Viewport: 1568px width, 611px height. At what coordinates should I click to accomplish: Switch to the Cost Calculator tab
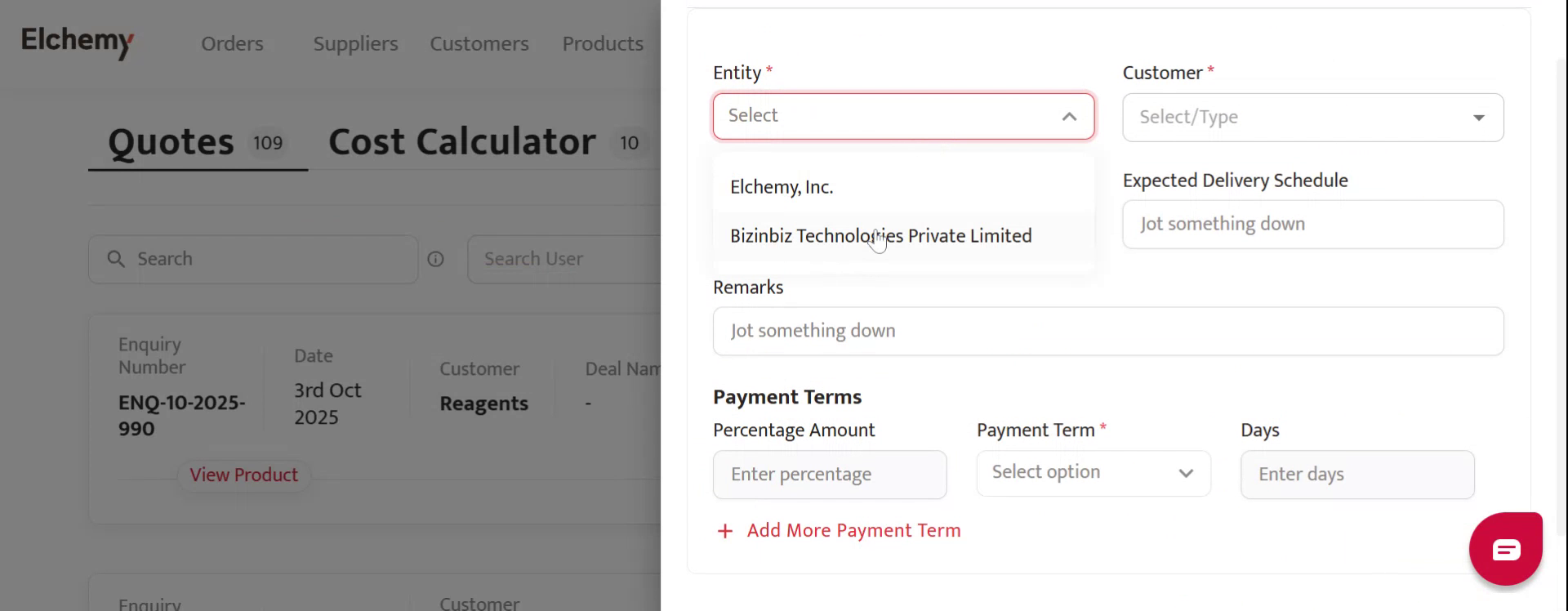click(462, 142)
